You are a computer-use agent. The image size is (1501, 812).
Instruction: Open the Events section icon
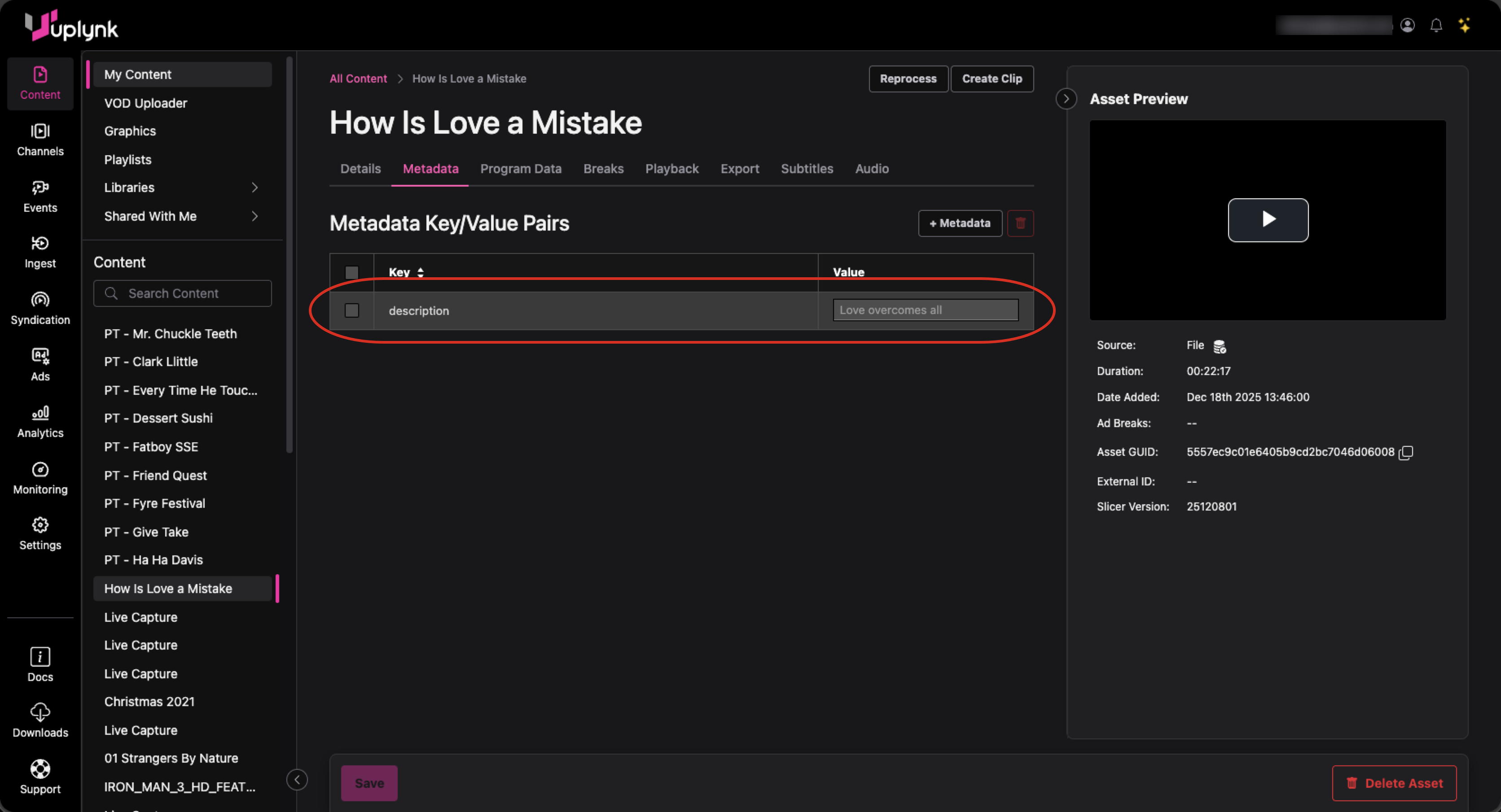tap(40, 188)
